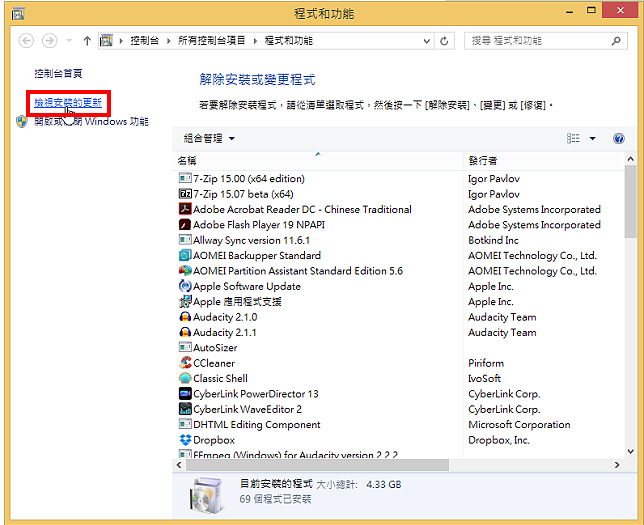Click the CyberLink PowerDirector 13 name
Screen dimensions: 644x525
pos(255,394)
